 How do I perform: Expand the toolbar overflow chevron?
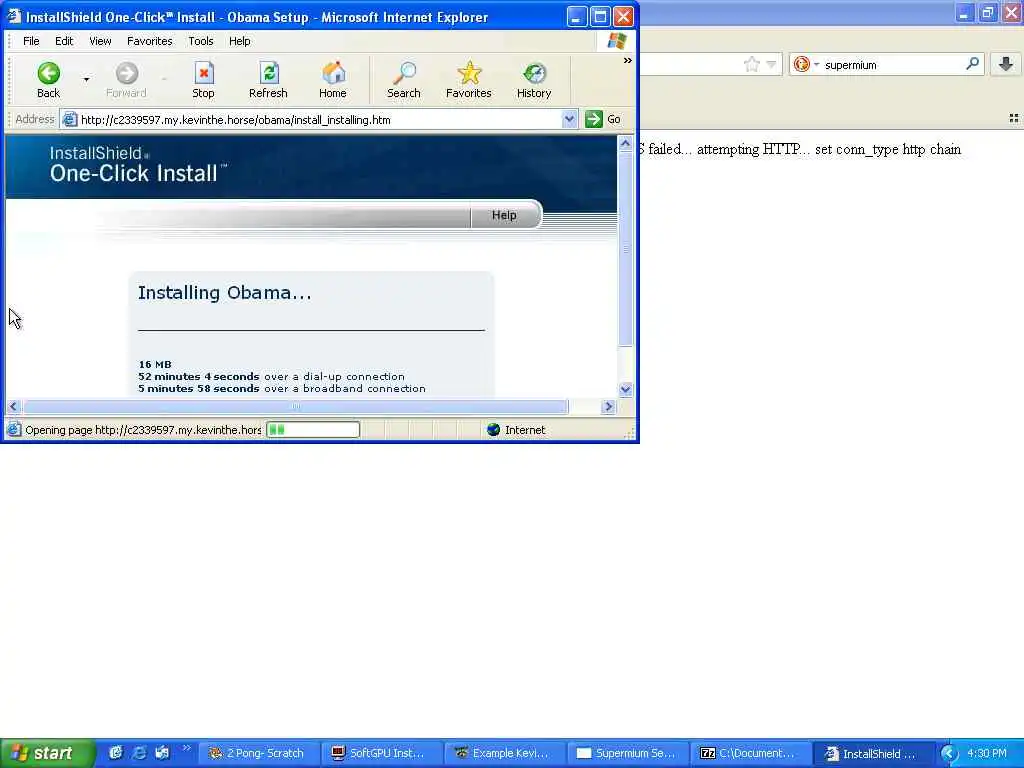point(628,61)
